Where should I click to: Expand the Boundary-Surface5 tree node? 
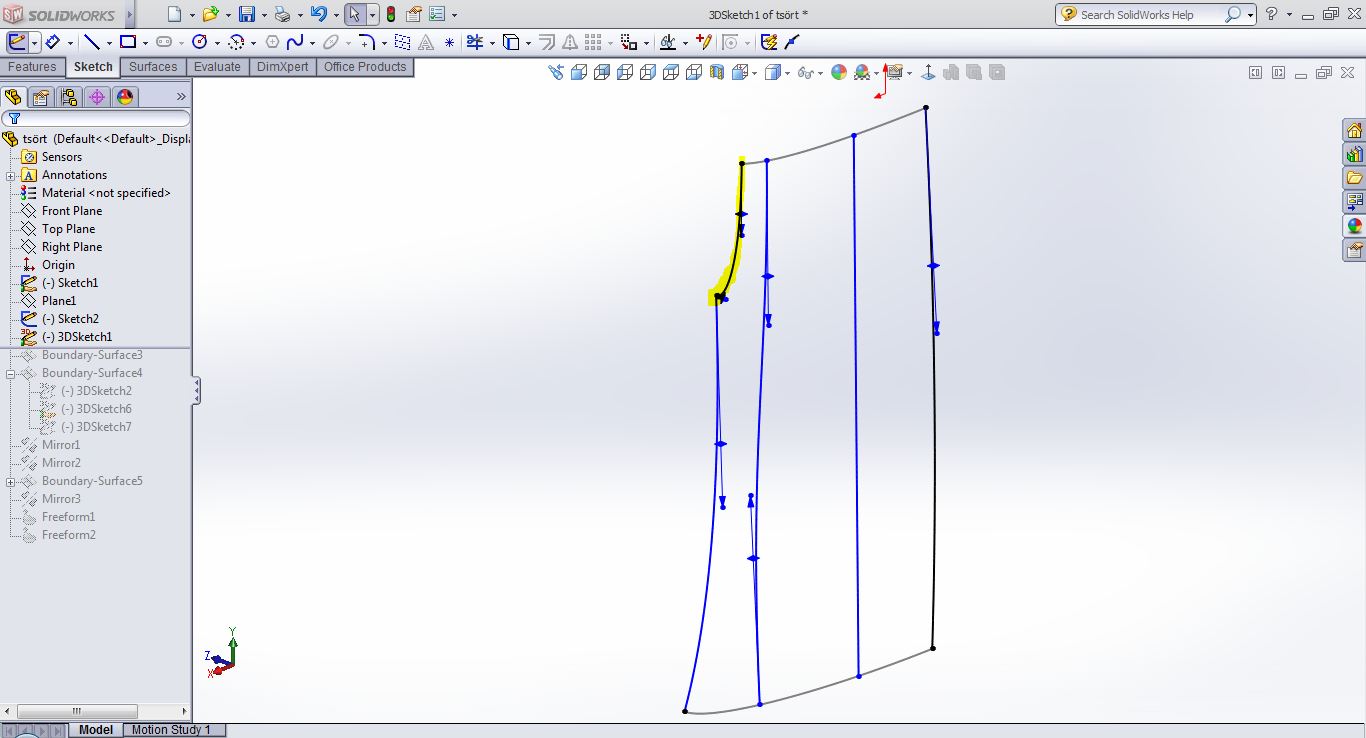8,481
